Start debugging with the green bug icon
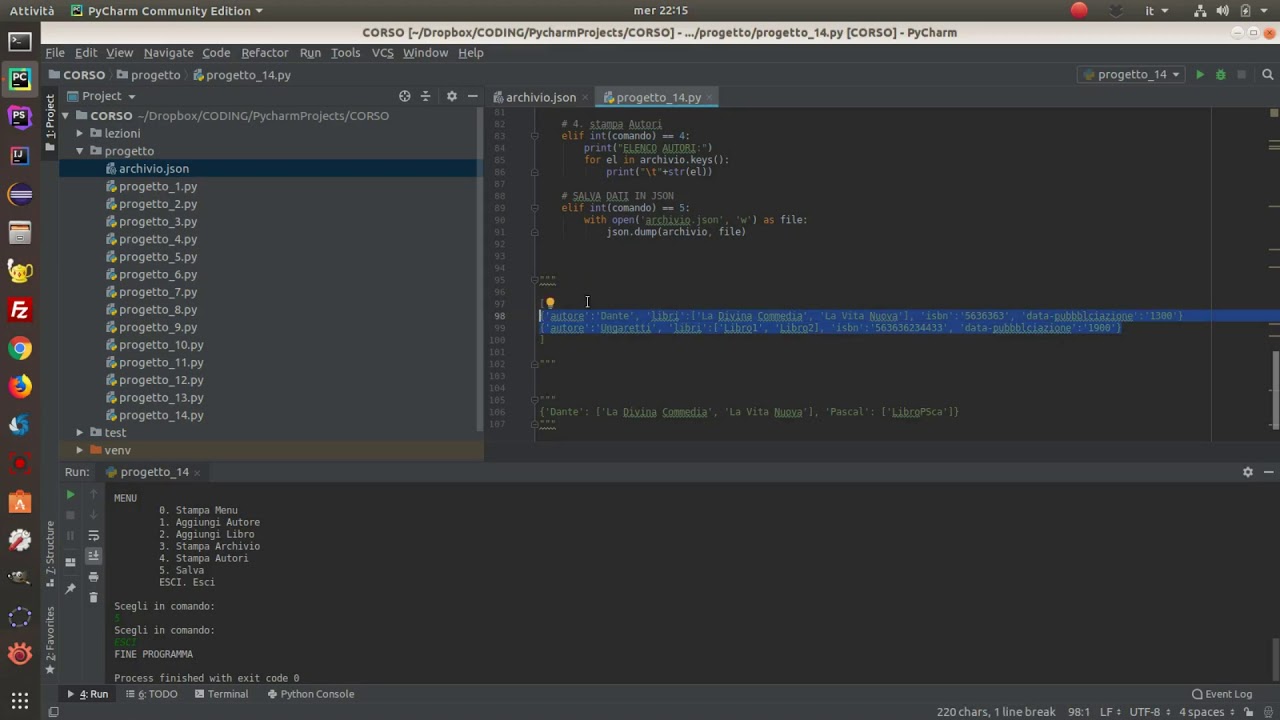The image size is (1280, 720). pyautogui.click(x=1220, y=75)
